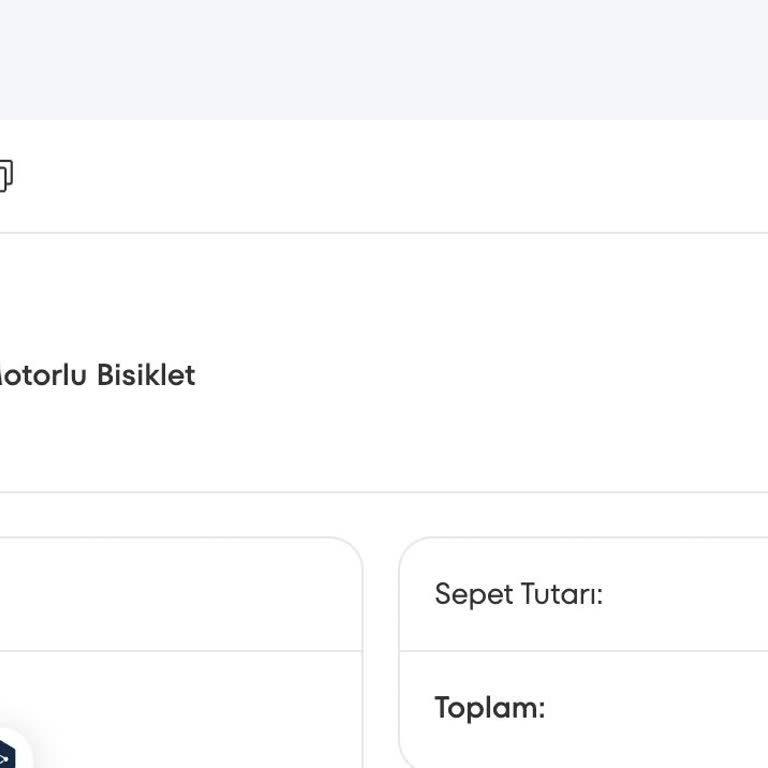
Task: Click the "Sepet Tutarı:" label
Action: 518,595
